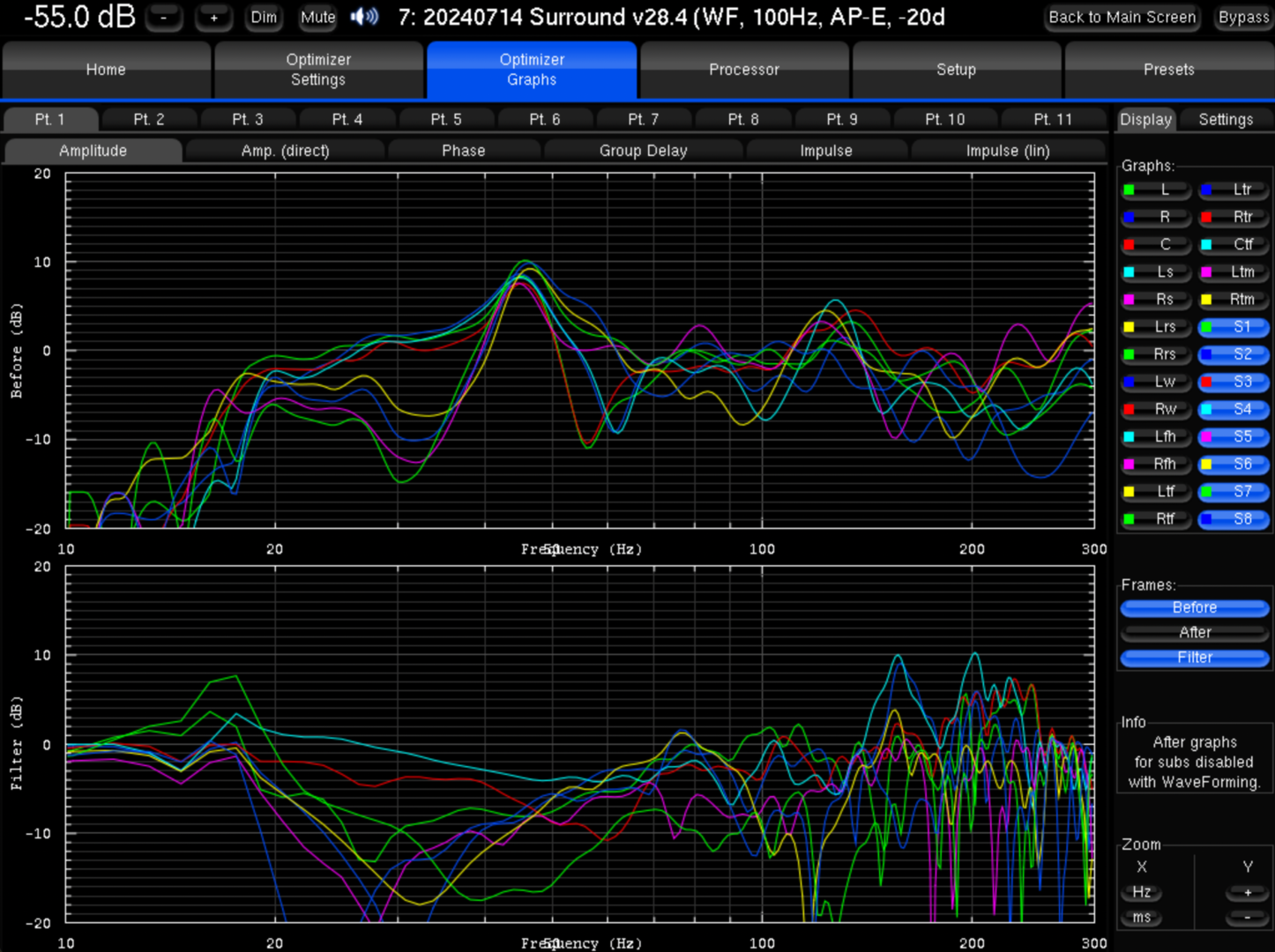Increase volume with the plus button
The width and height of the screenshot is (1275, 952).
click(213, 18)
